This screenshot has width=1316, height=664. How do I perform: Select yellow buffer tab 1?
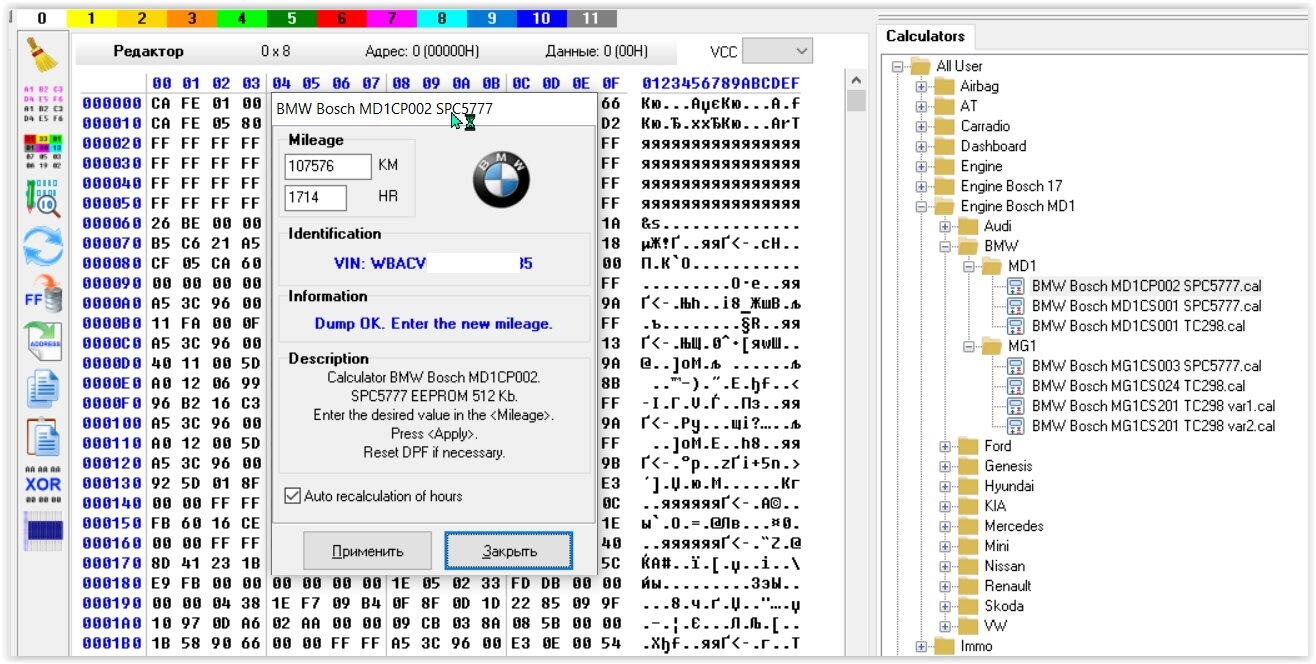click(x=92, y=18)
